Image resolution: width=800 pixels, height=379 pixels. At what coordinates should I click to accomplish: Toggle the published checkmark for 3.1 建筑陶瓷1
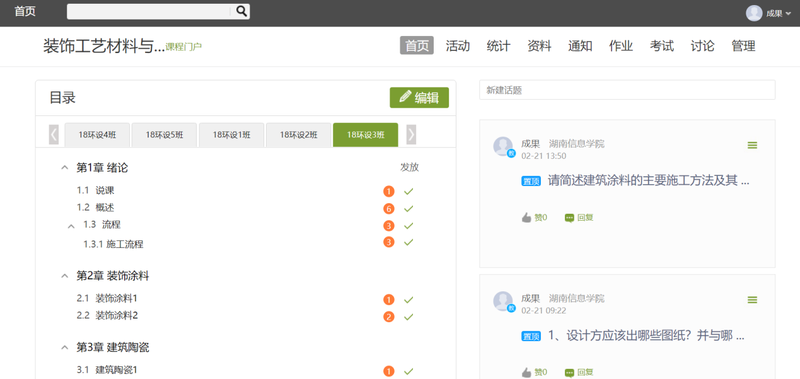(408, 371)
